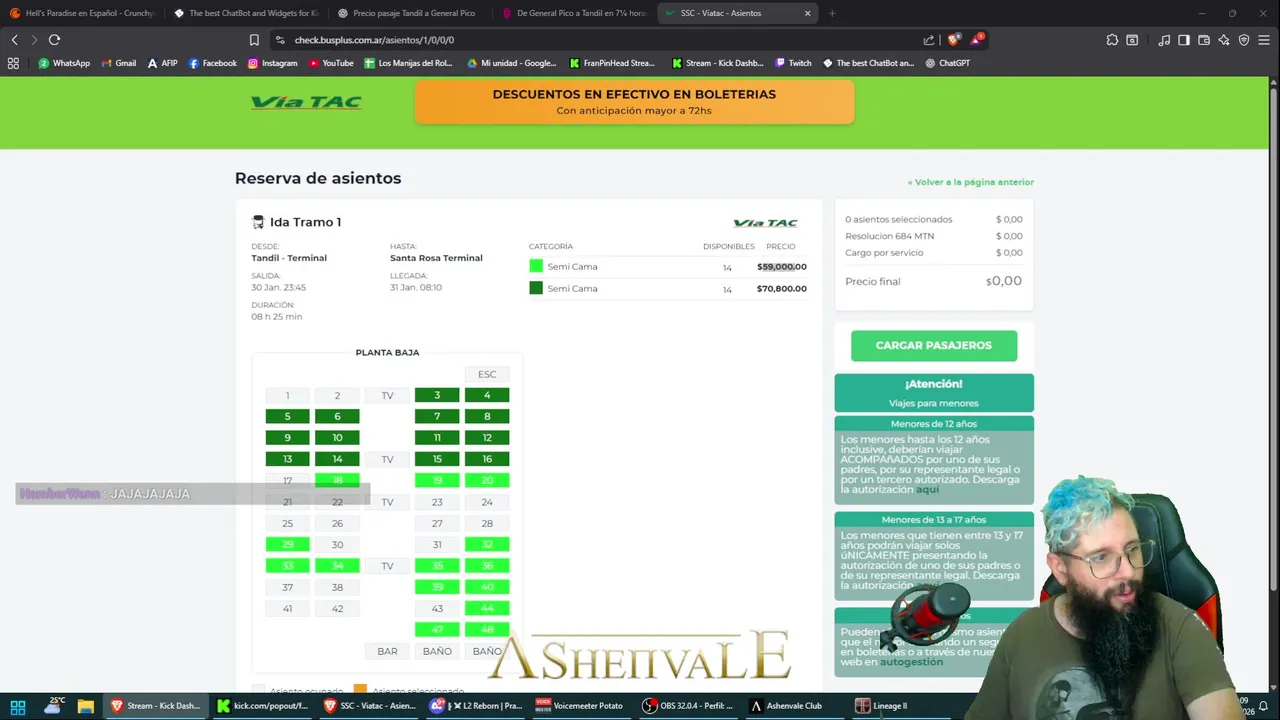This screenshot has width=1280, height=720.
Task: Open File Explorer from the taskbar
Action: [86, 706]
